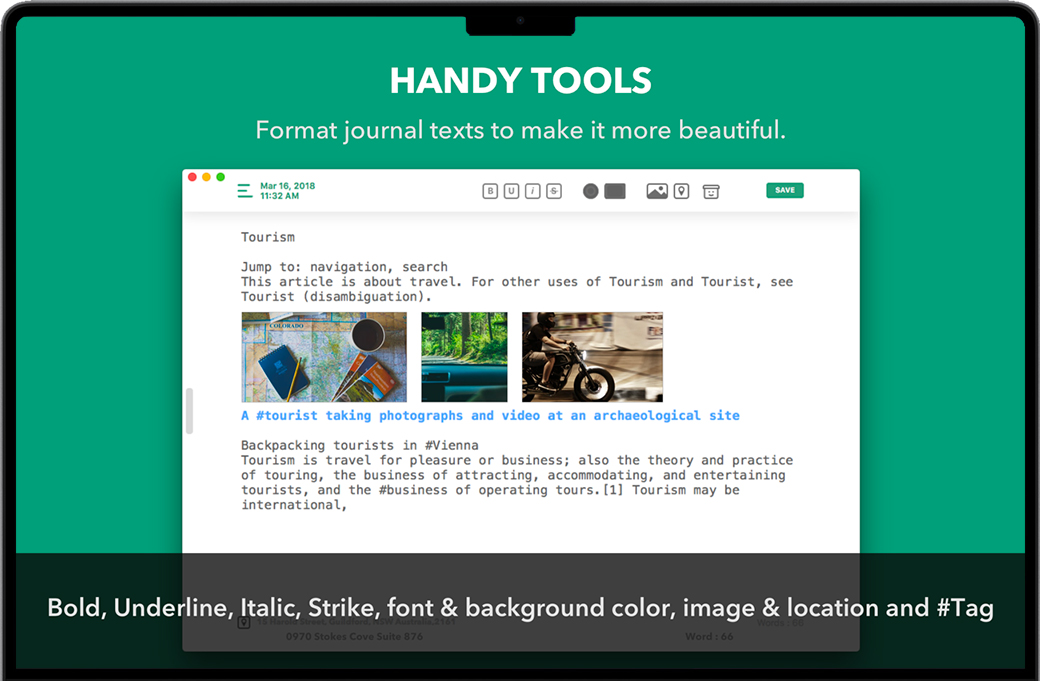1040x681 pixels.
Task: Click the #Vienna tag
Action: point(451,445)
